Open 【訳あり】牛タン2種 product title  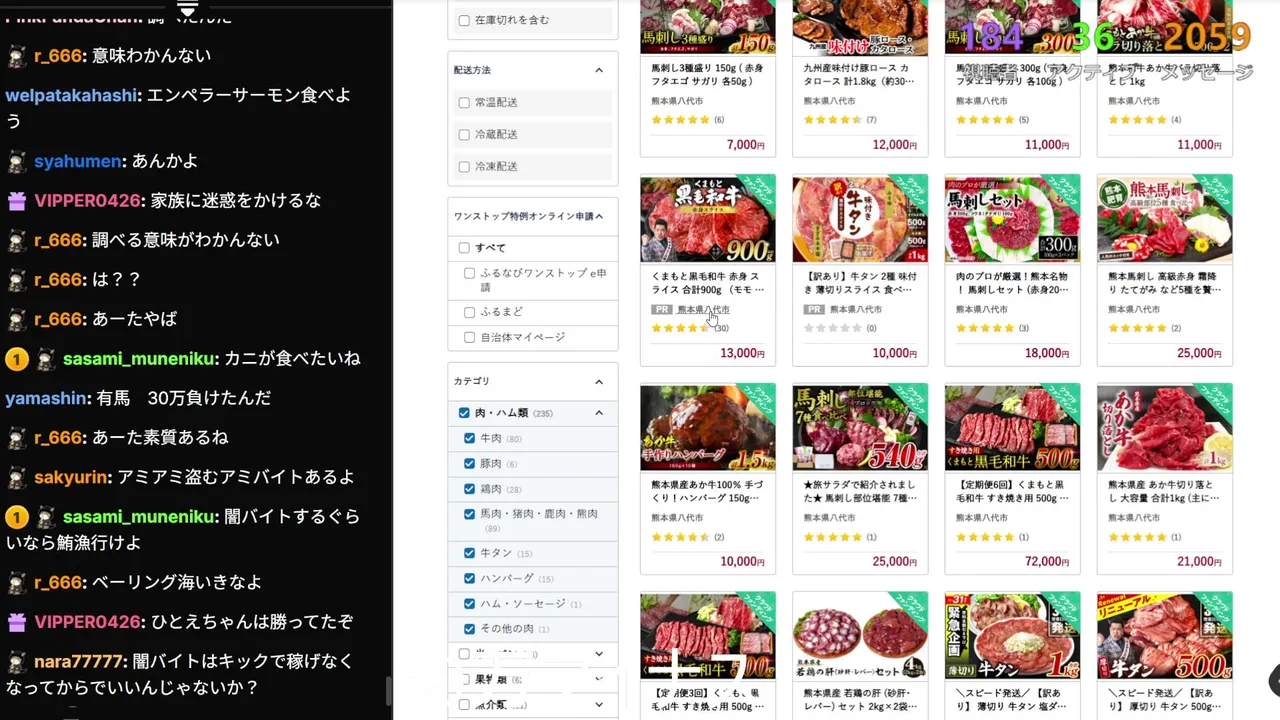(x=860, y=282)
